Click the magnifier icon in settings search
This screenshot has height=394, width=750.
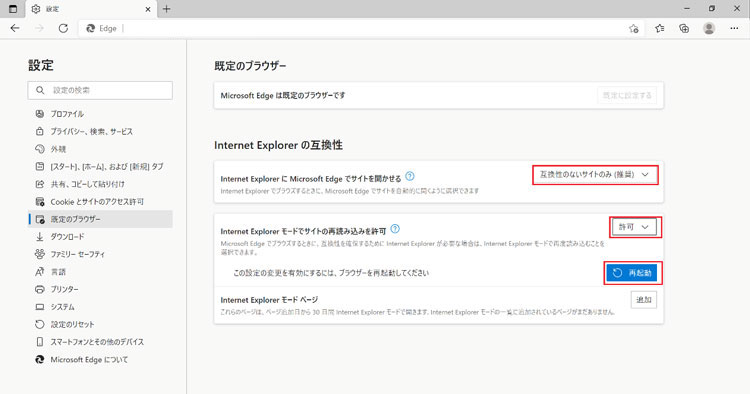point(40,90)
